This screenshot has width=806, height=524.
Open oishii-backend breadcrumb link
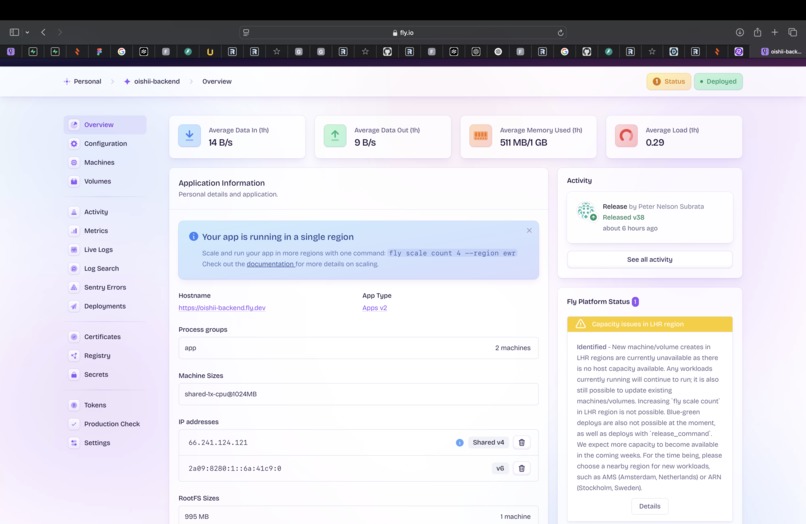click(152, 81)
